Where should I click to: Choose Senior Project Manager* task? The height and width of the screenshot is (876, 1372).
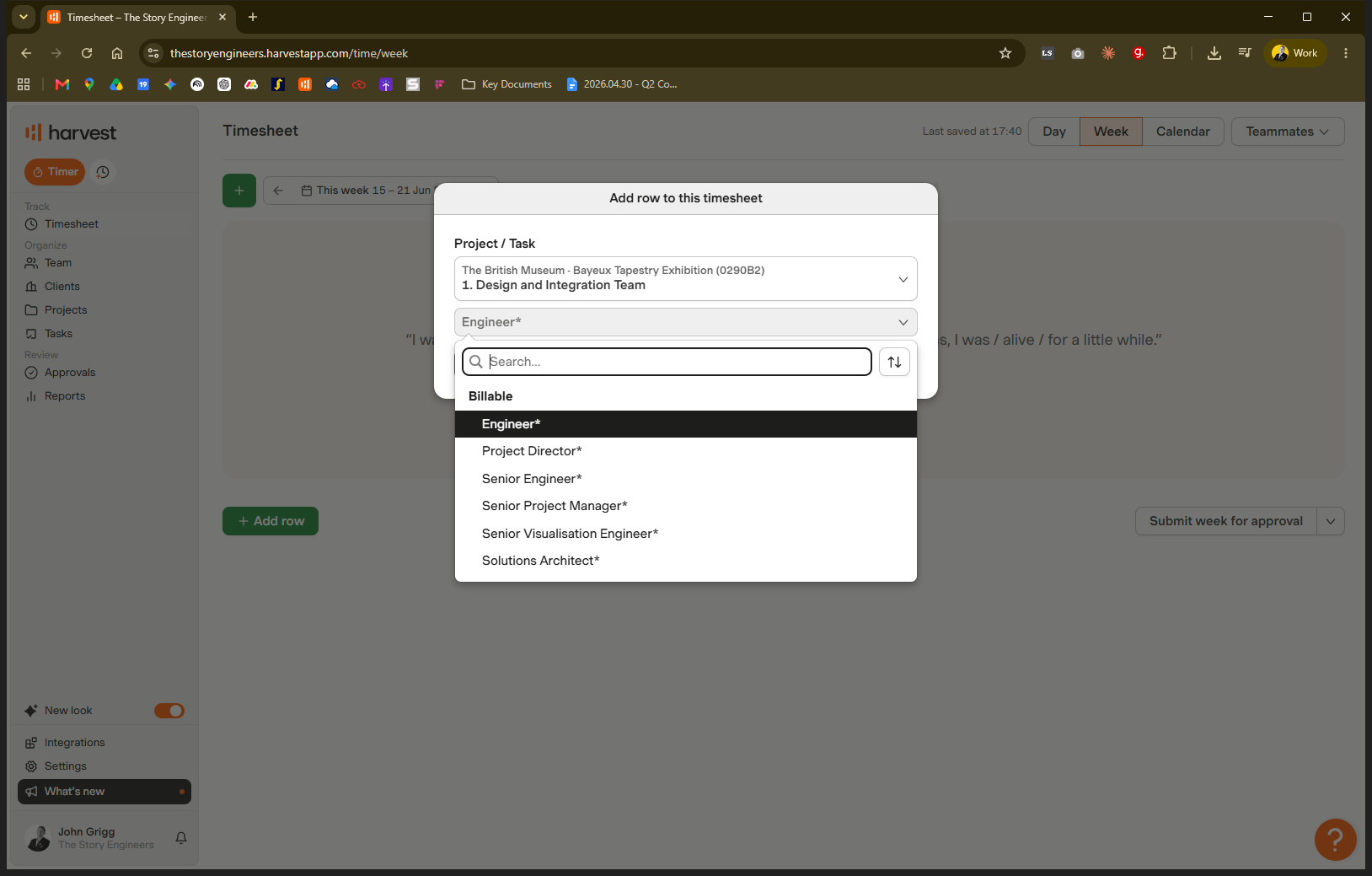point(685,506)
